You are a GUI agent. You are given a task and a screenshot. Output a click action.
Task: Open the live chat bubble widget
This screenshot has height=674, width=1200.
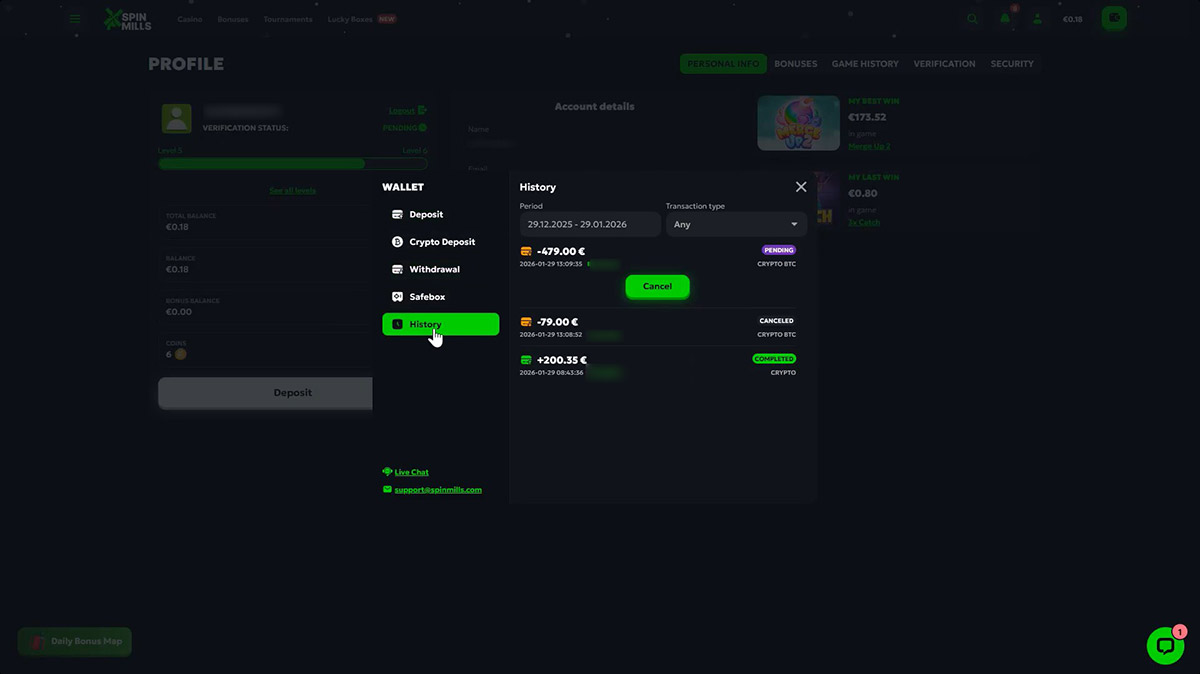pos(1164,646)
